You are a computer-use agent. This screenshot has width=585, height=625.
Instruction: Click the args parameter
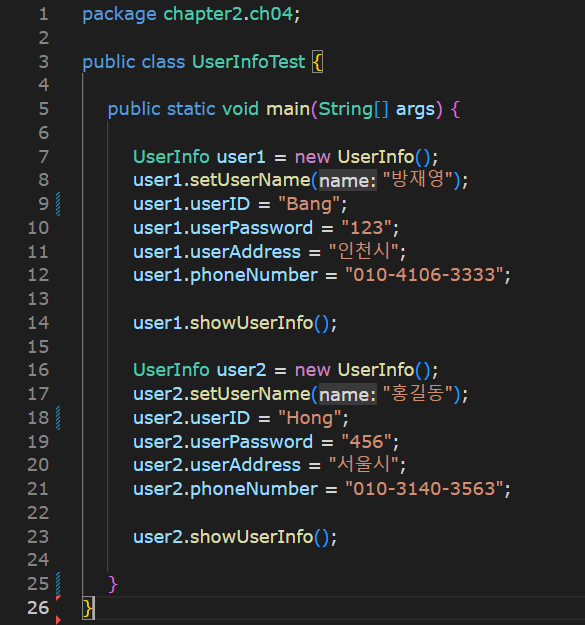point(415,110)
